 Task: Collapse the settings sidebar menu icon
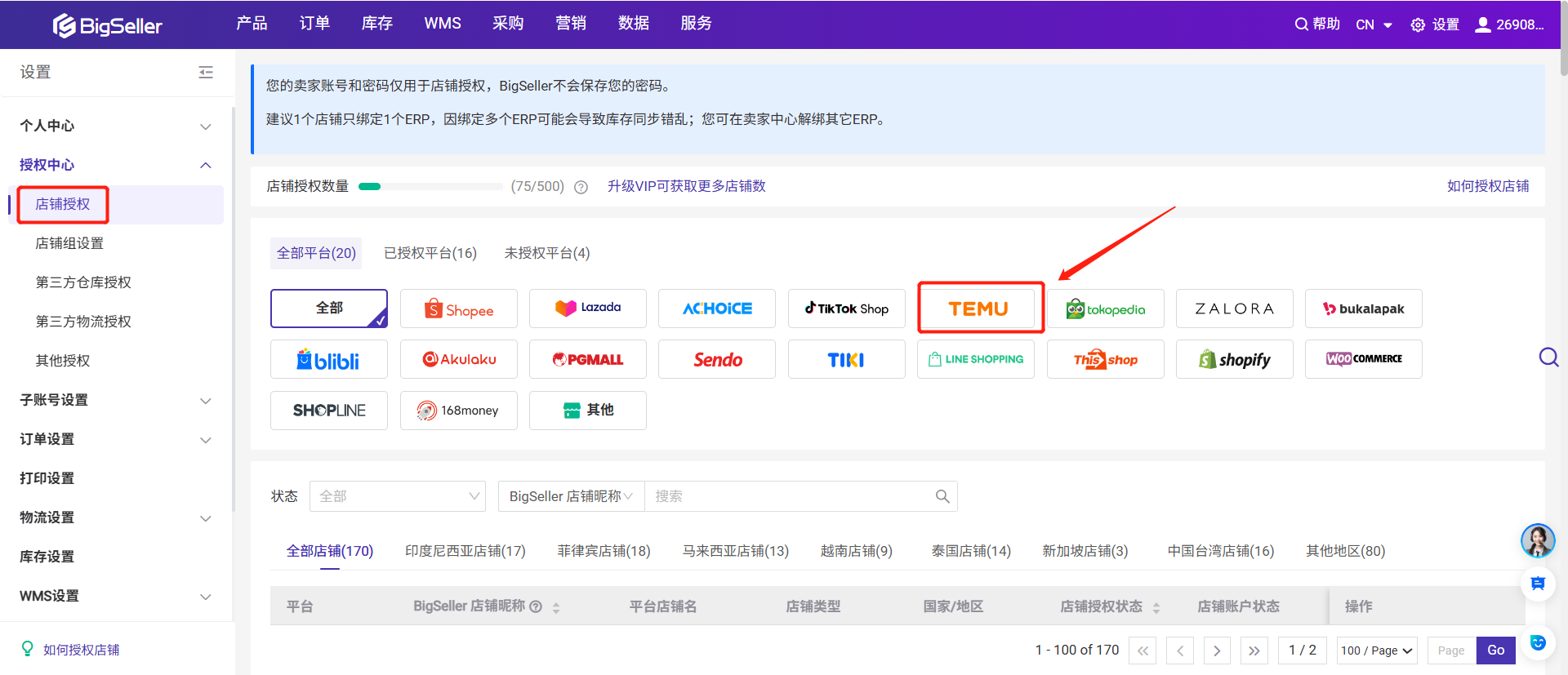click(x=206, y=73)
